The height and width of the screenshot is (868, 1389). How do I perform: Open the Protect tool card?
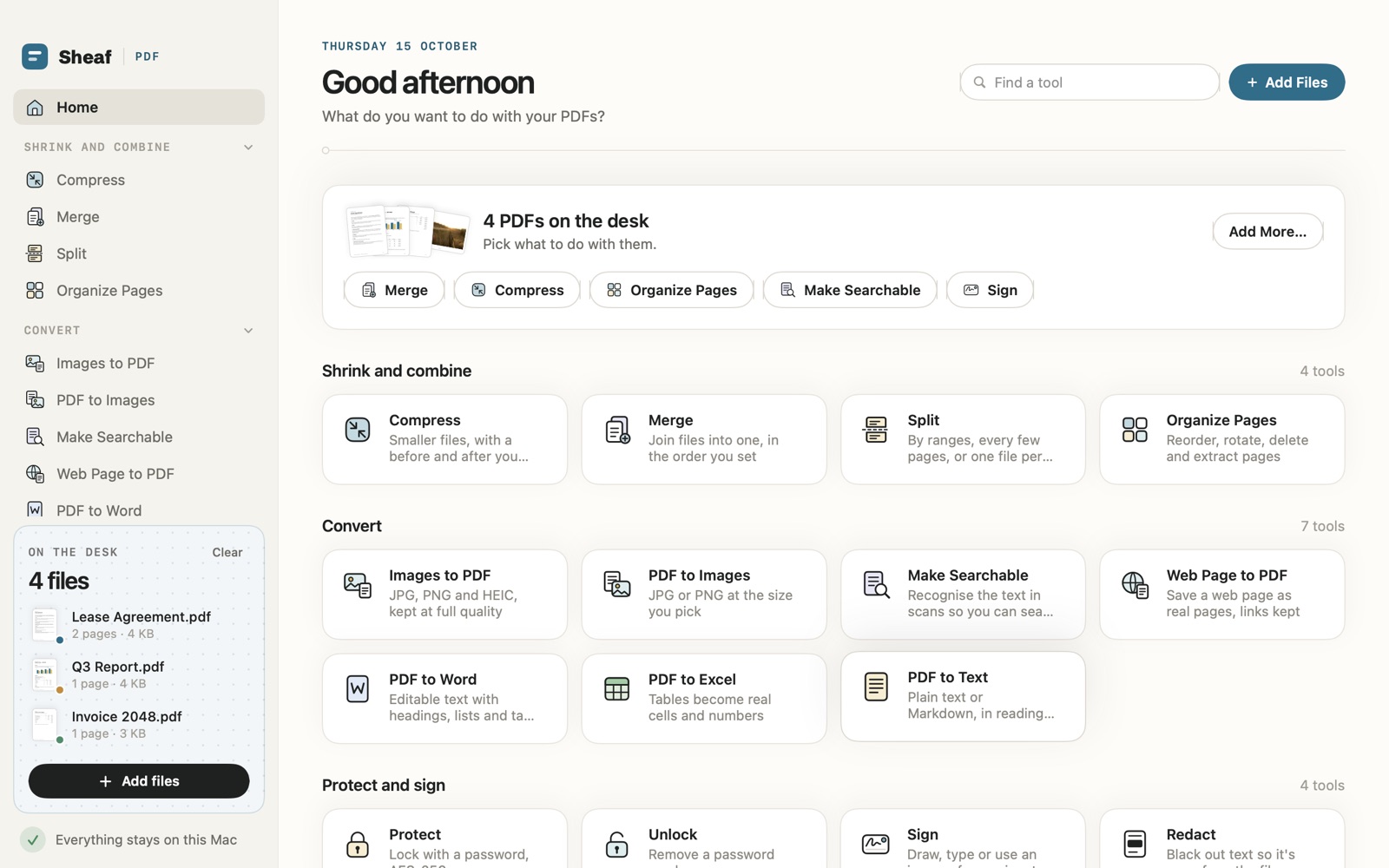pos(444,839)
